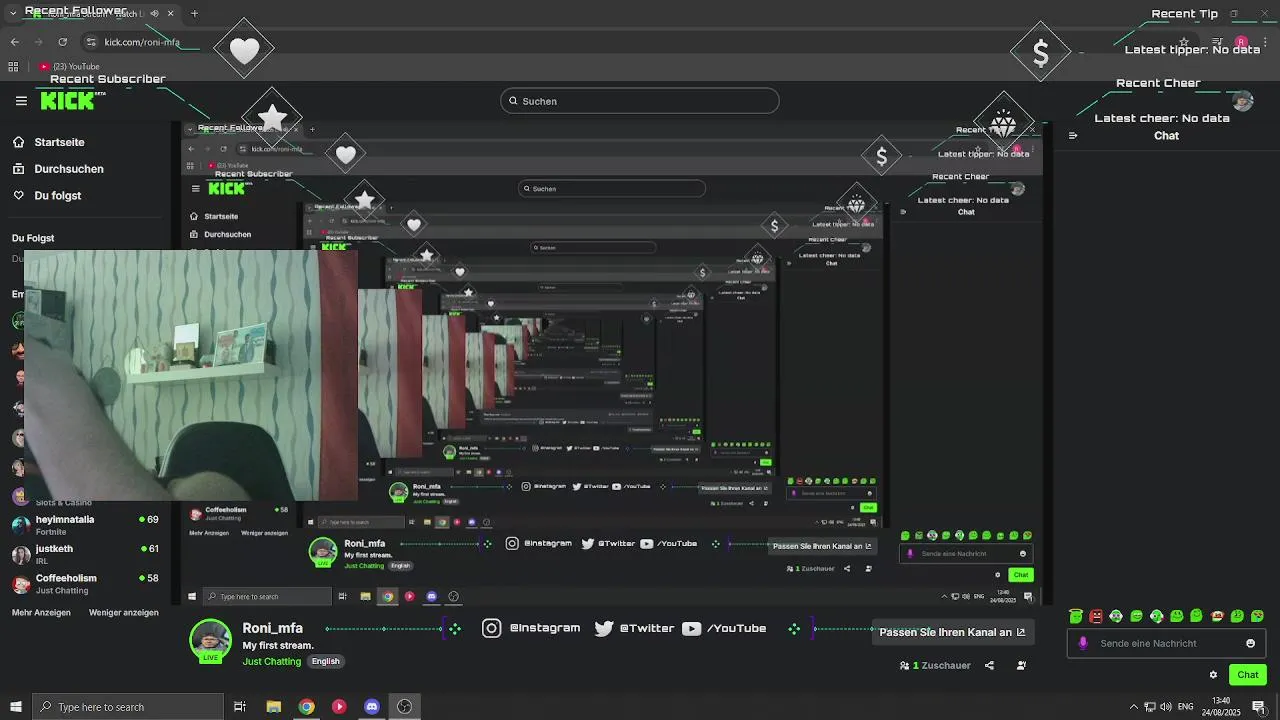Click the large English language tag
The image size is (1280, 720).
coord(325,661)
